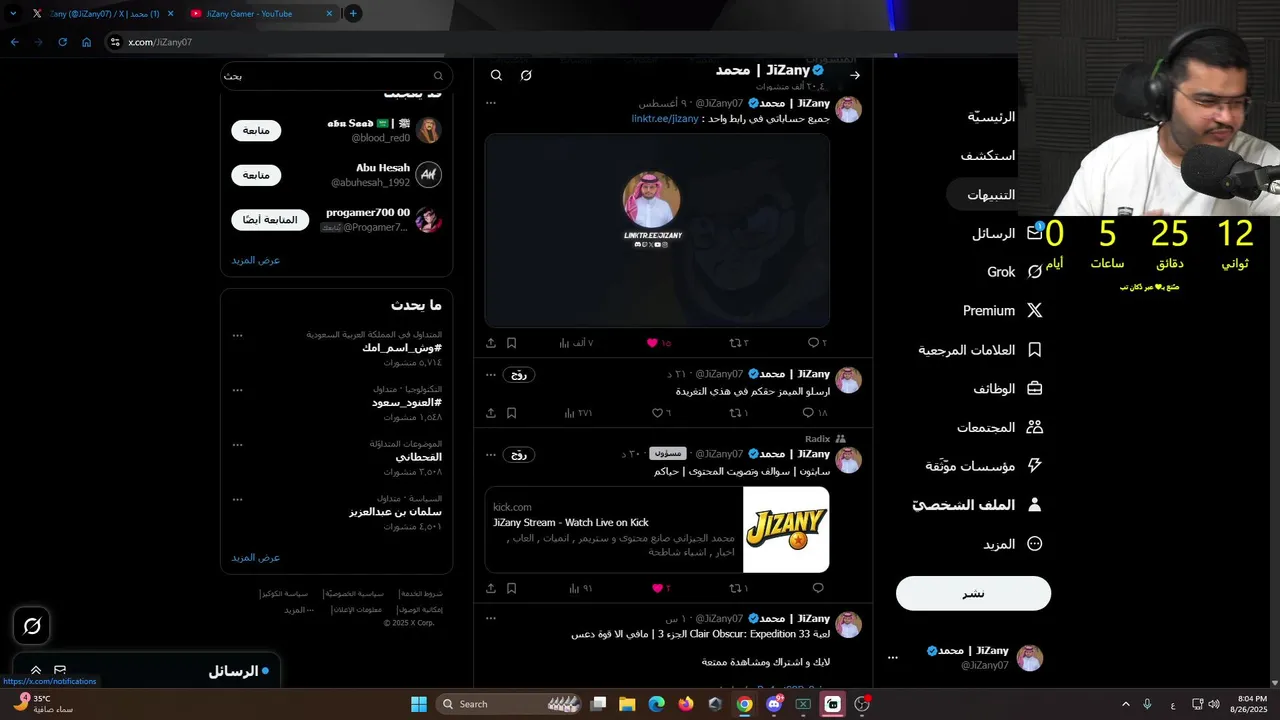Open Notifications (التنبيهات) in the sidebar
This screenshot has width=1280, height=720.
990,195
